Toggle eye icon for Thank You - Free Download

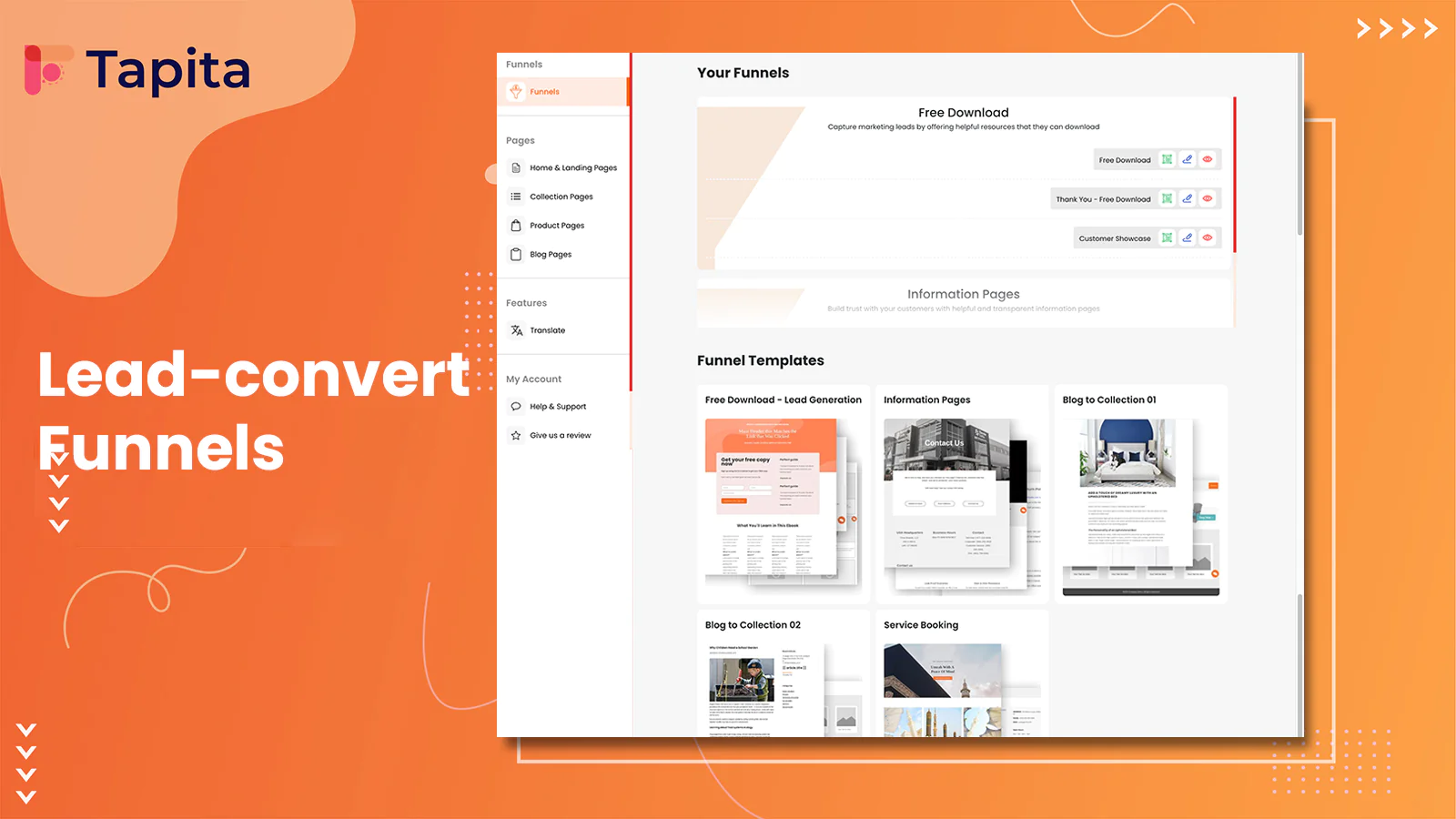pyautogui.click(x=1208, y=198)
